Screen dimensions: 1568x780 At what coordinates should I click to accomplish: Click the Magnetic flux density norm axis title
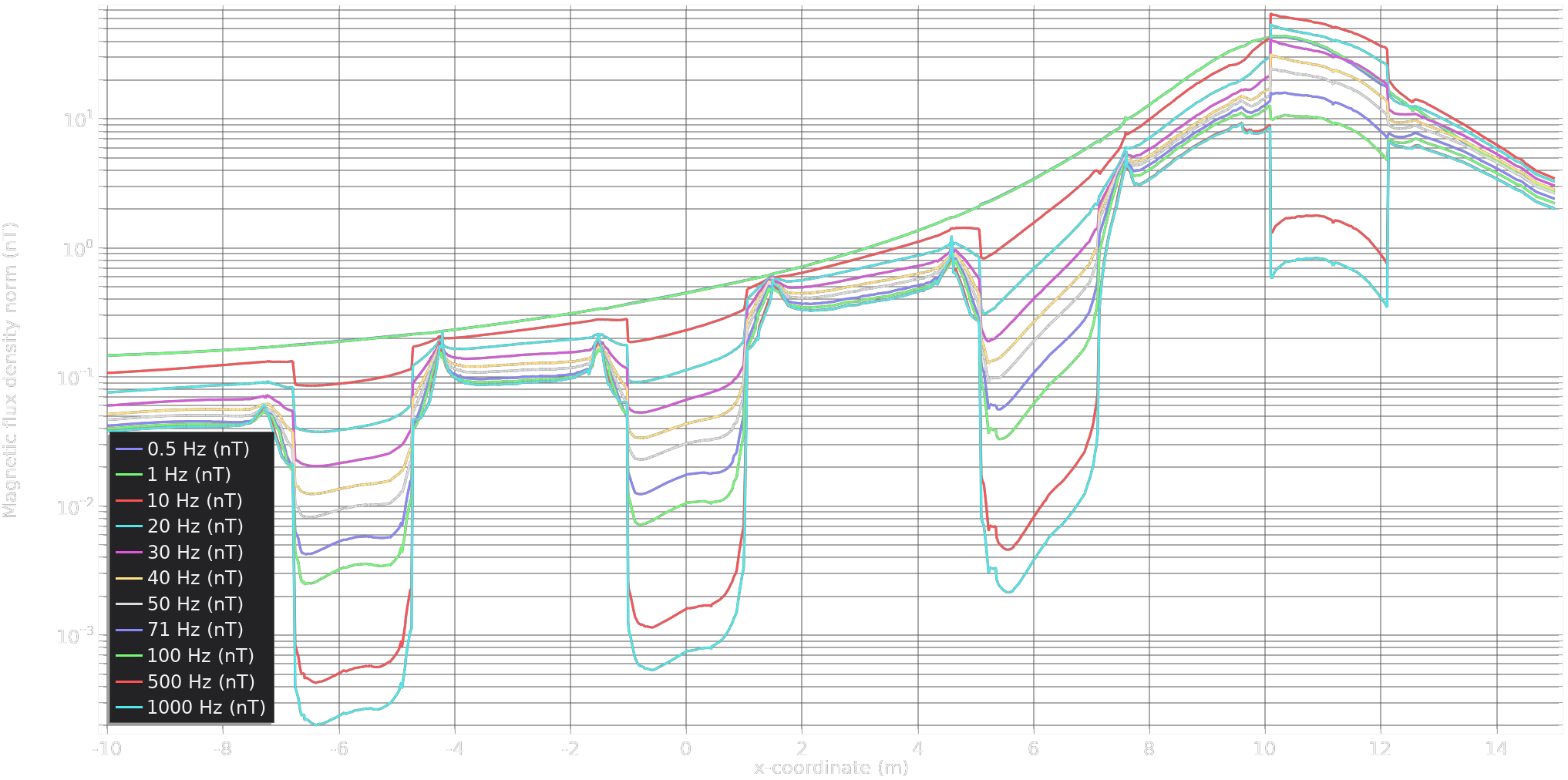10,370
